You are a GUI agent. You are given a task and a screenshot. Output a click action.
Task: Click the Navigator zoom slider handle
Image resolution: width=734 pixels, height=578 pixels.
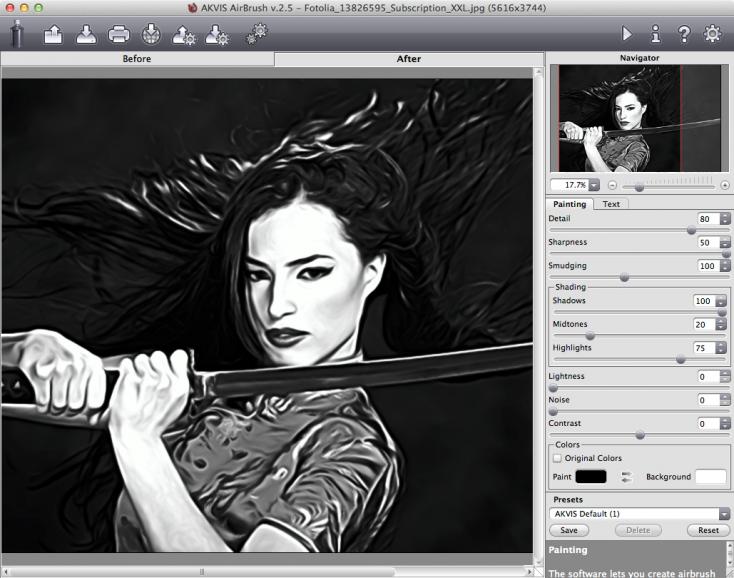pyautogui.click(x=639, y=187)
